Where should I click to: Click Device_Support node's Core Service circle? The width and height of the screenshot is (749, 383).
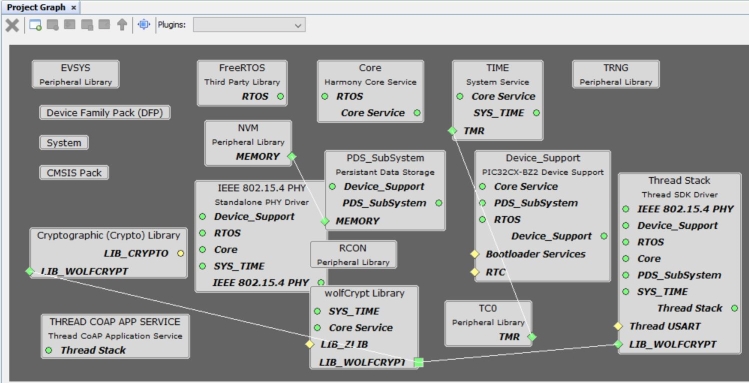482,187
